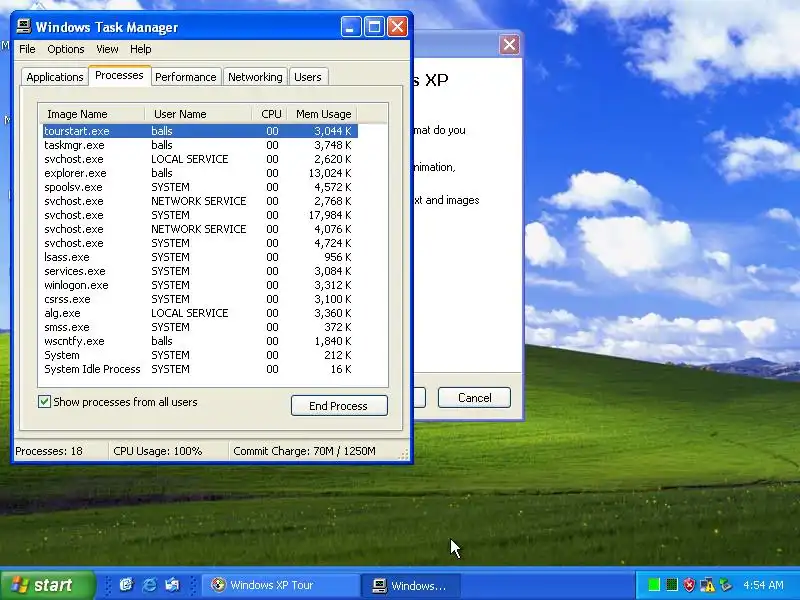800x600 pixels.
Task: Close the Windows Task Manager window
Action: 397,27
